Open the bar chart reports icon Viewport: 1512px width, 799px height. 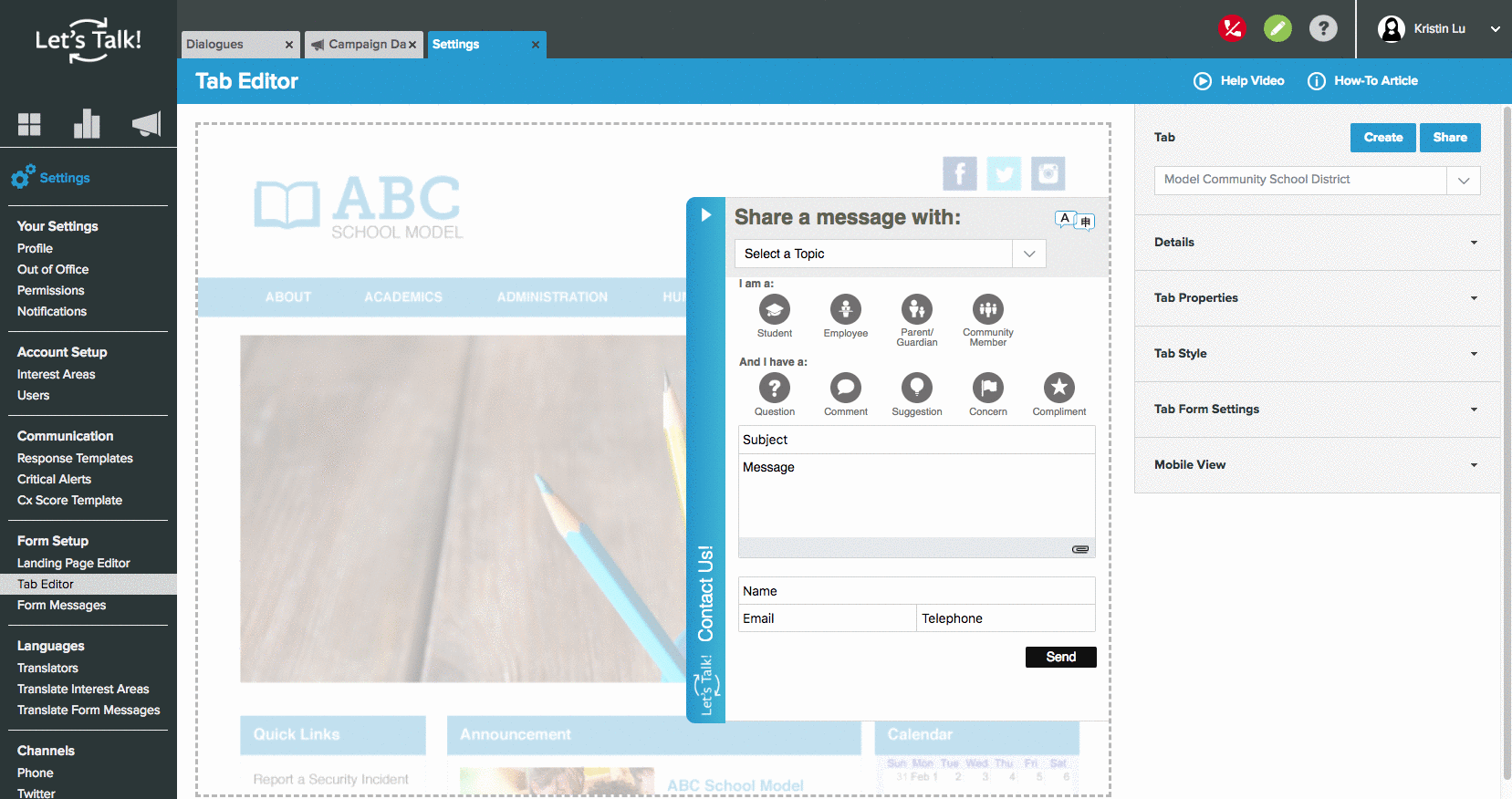point(87,124)
